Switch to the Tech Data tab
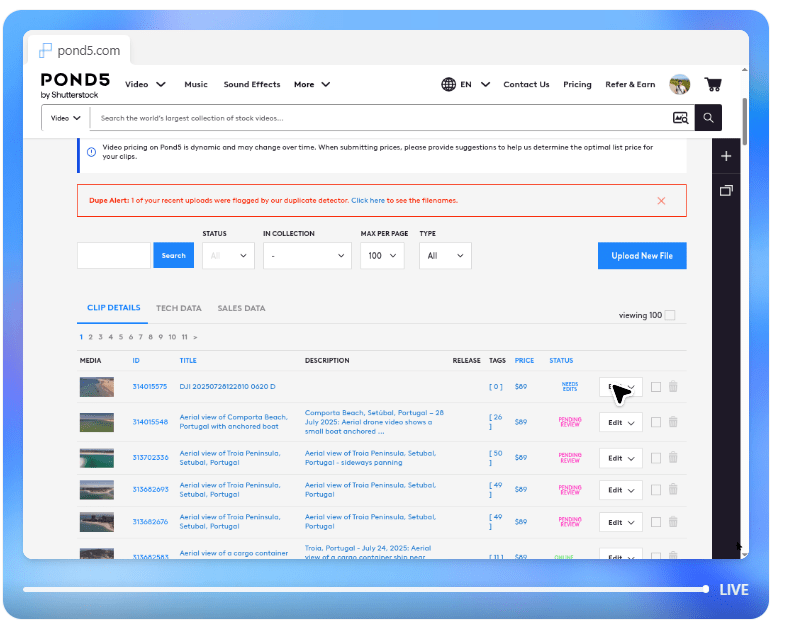Viewport: 786px width, 621px height. point(178,309)
